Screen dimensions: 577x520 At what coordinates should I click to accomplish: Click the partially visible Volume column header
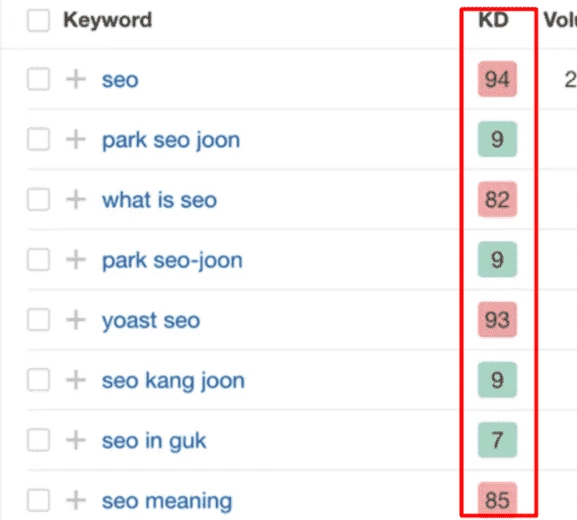tap(560, 20)
